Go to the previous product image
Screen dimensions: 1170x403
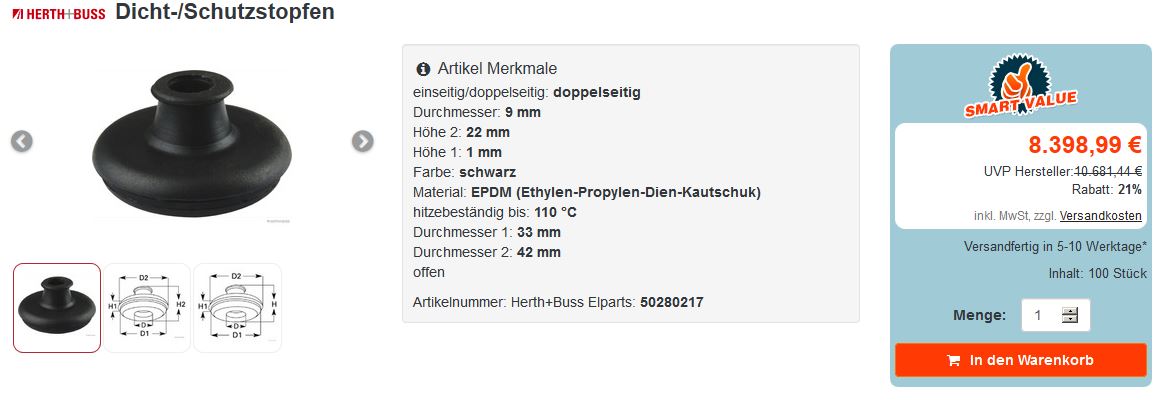[22, 141]
